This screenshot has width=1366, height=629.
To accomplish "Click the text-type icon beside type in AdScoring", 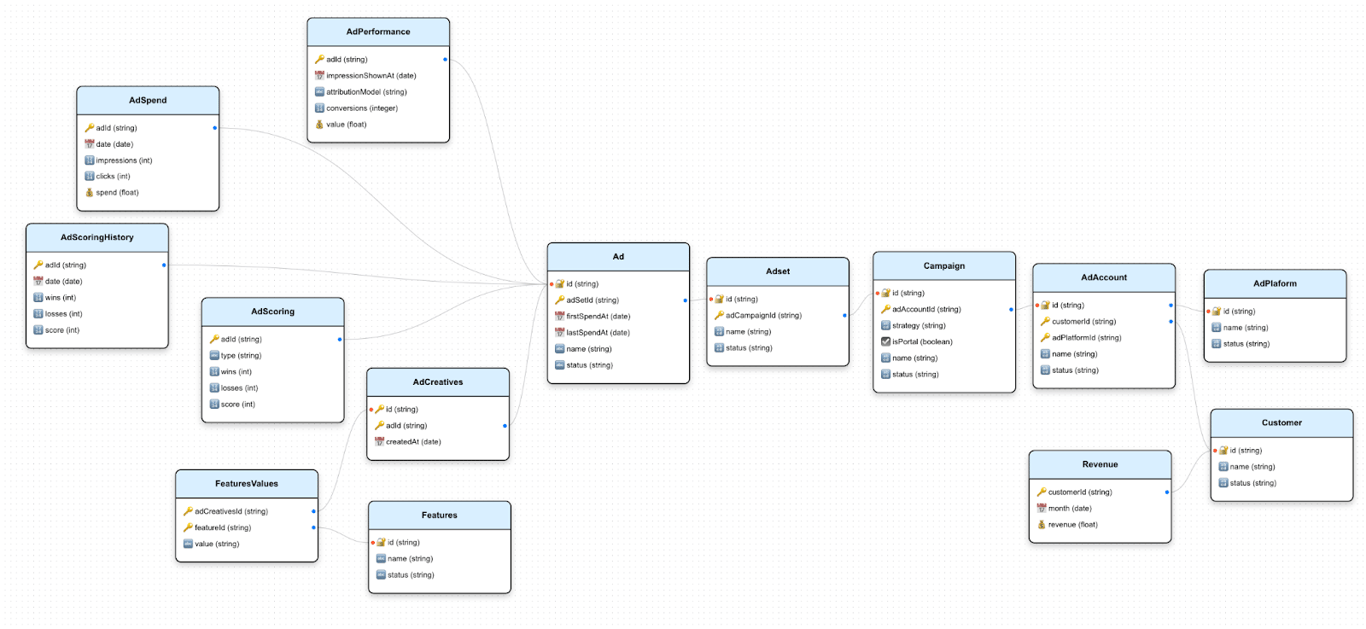I will (214, 355).
